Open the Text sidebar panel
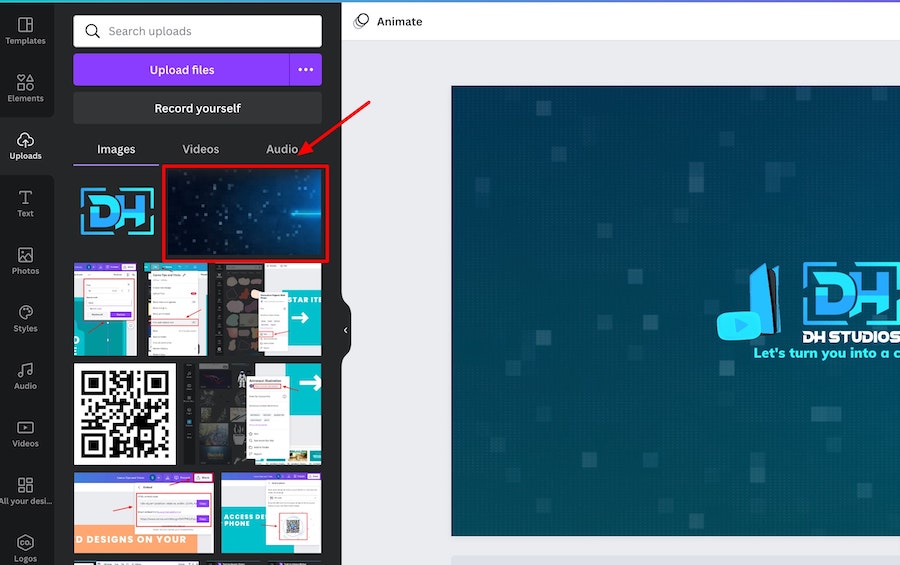 coord(25,203)
